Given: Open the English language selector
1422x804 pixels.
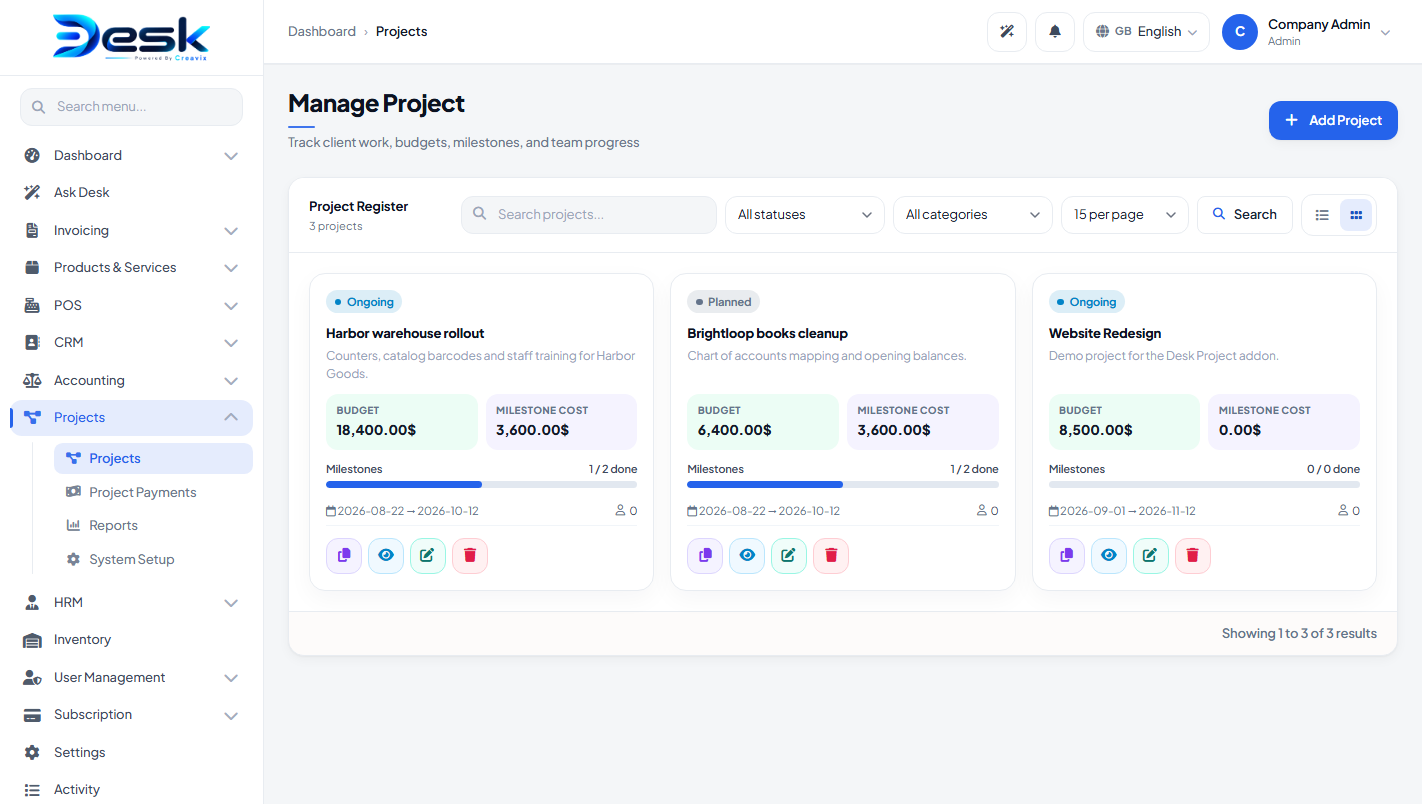Looking at the screenshot, I should point(1146,32).
